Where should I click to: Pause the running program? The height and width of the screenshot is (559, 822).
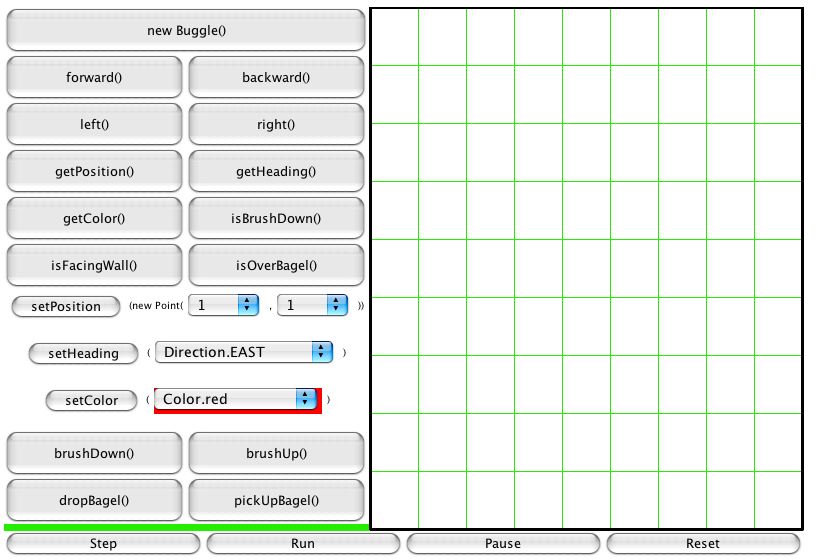click(x=502, y=543)
